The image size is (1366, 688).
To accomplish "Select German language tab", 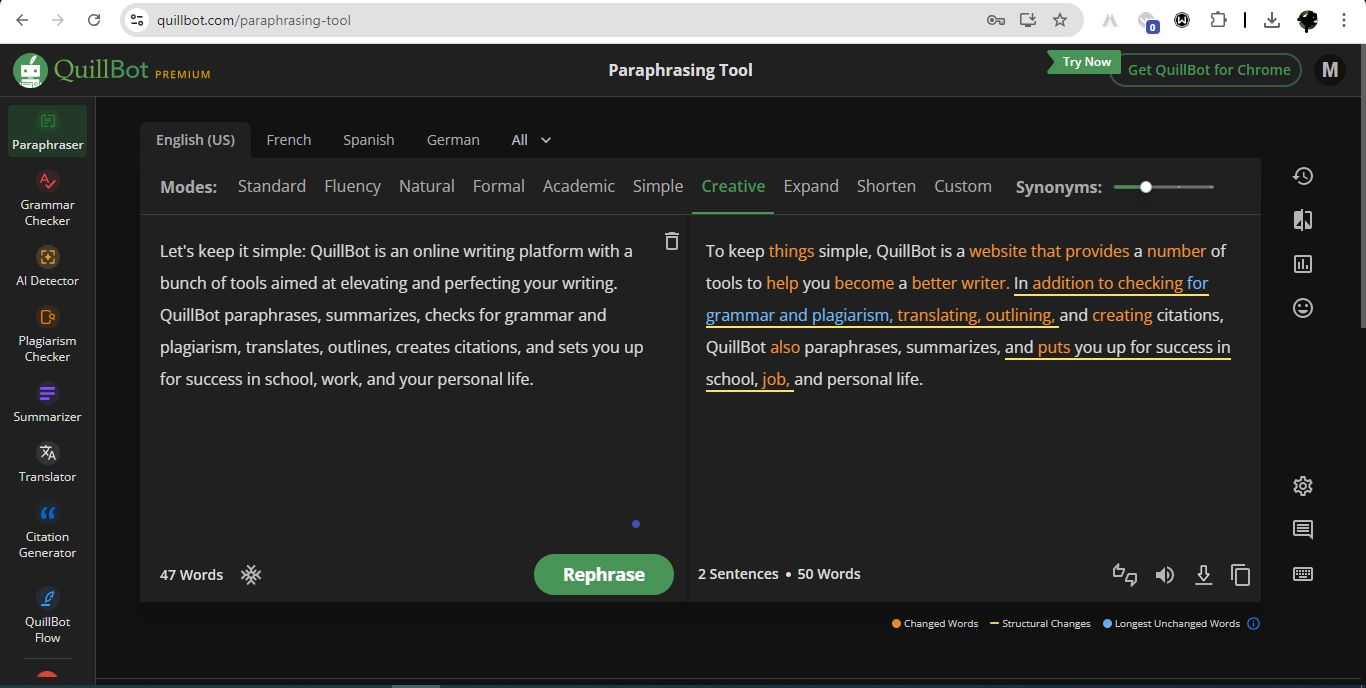I will tap(453, 140).
